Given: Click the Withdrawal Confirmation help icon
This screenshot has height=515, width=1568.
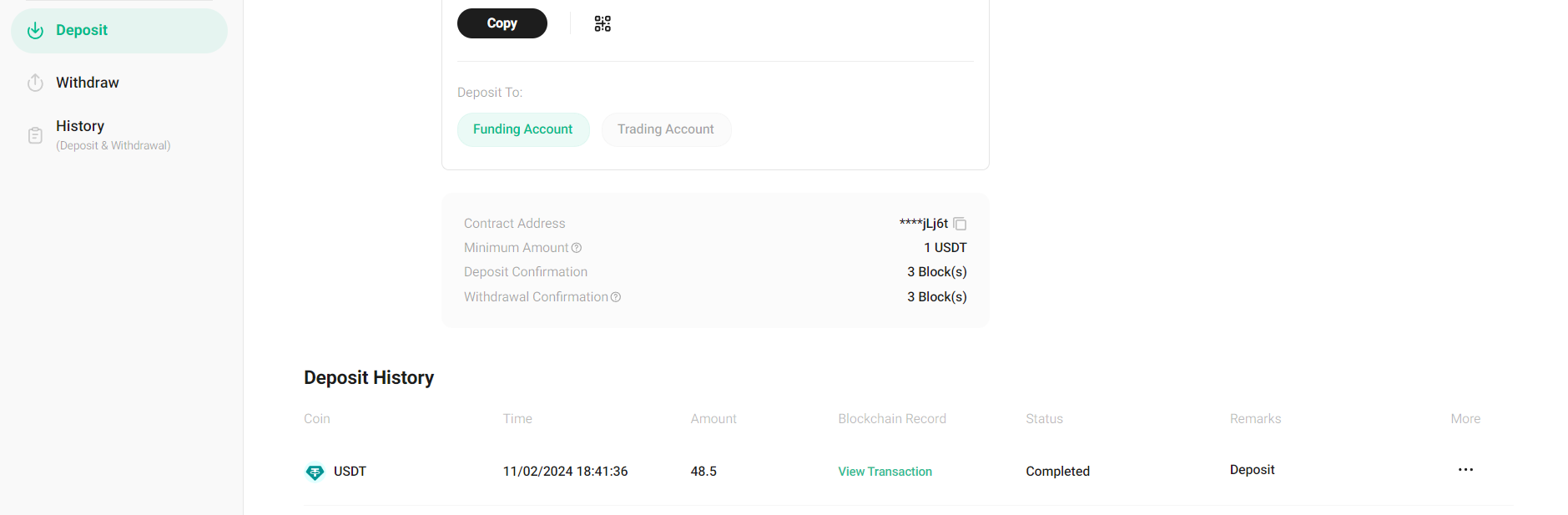Looking at the screenshot, I should 616,297.
